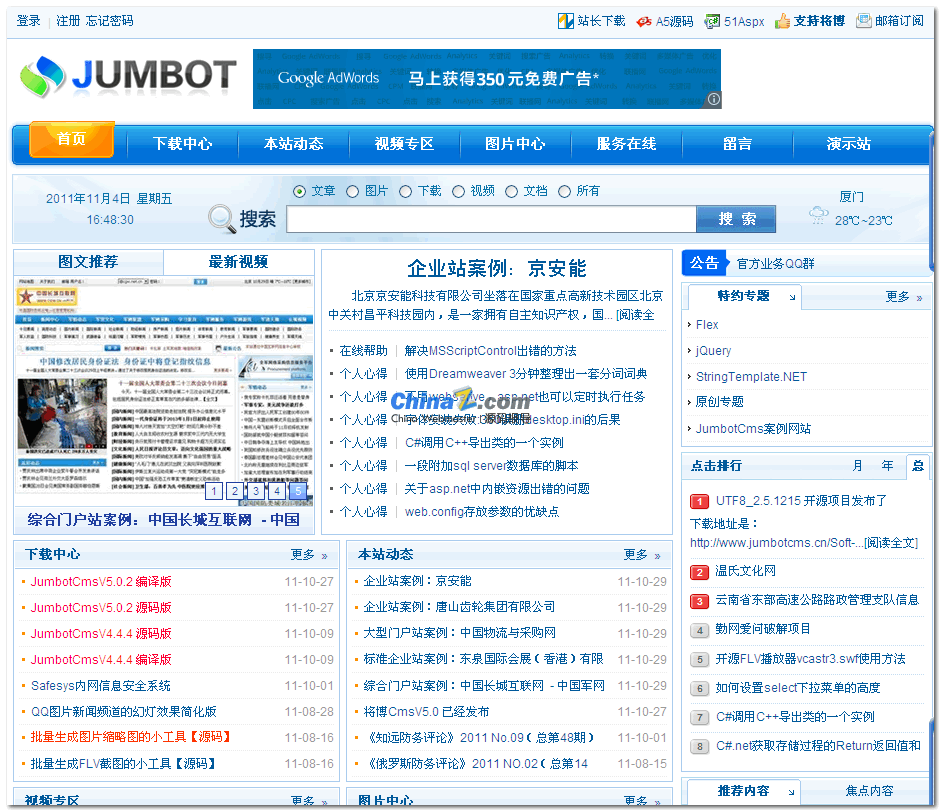The width and height of the screenshot is (941, 812).
Task: Open the Flex topic link
Action: (707, 325)
